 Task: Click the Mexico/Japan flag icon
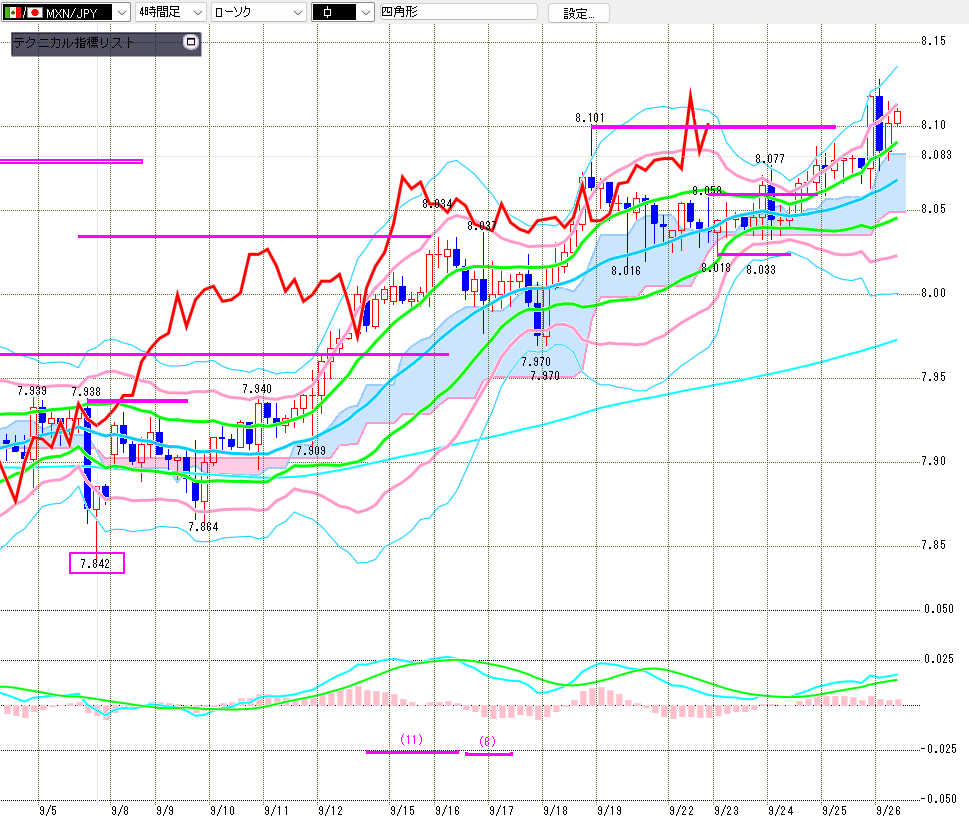[22, 13]
